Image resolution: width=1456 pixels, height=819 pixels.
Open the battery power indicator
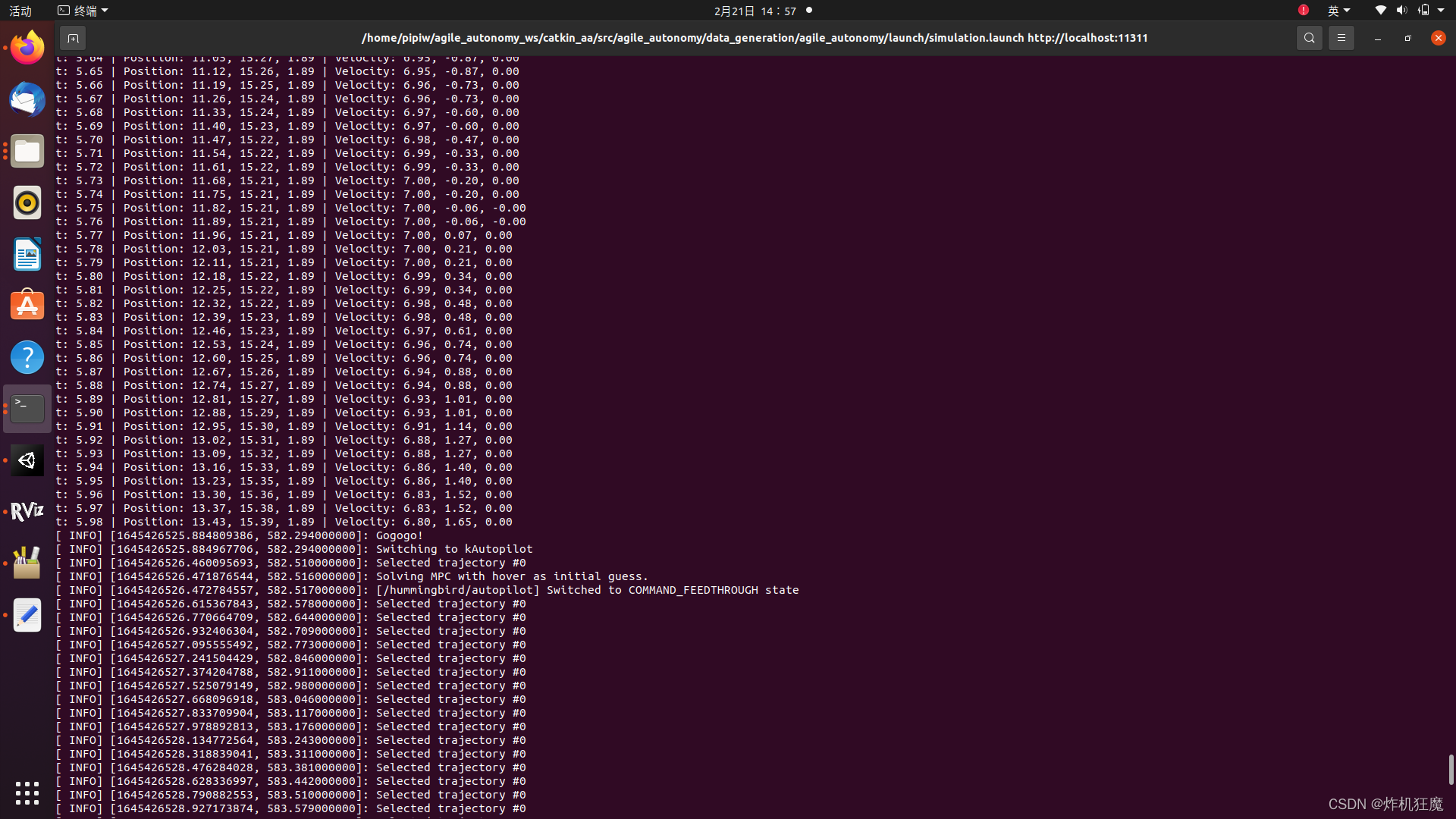tap(1423, 11)
